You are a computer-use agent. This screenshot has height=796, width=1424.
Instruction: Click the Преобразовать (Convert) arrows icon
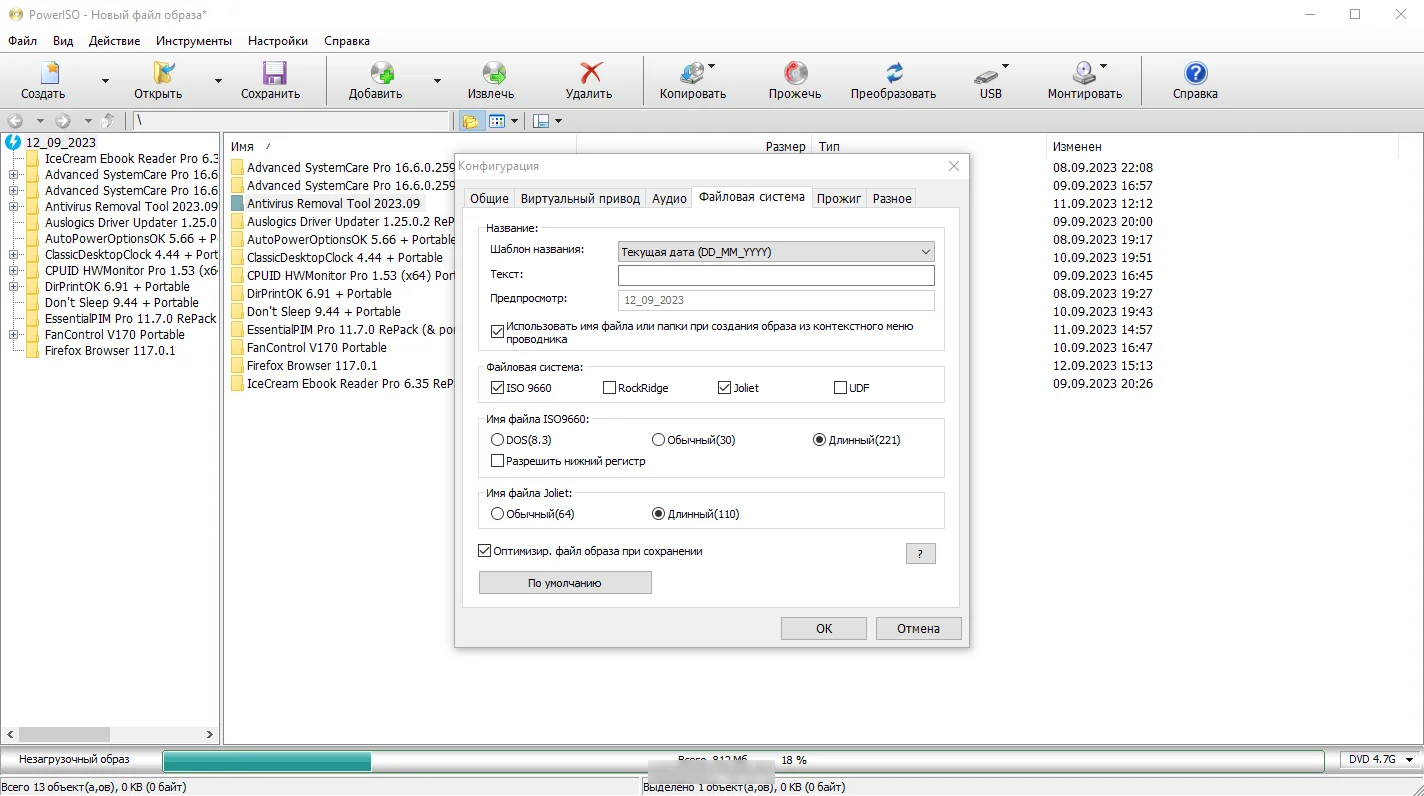(894, 73)
